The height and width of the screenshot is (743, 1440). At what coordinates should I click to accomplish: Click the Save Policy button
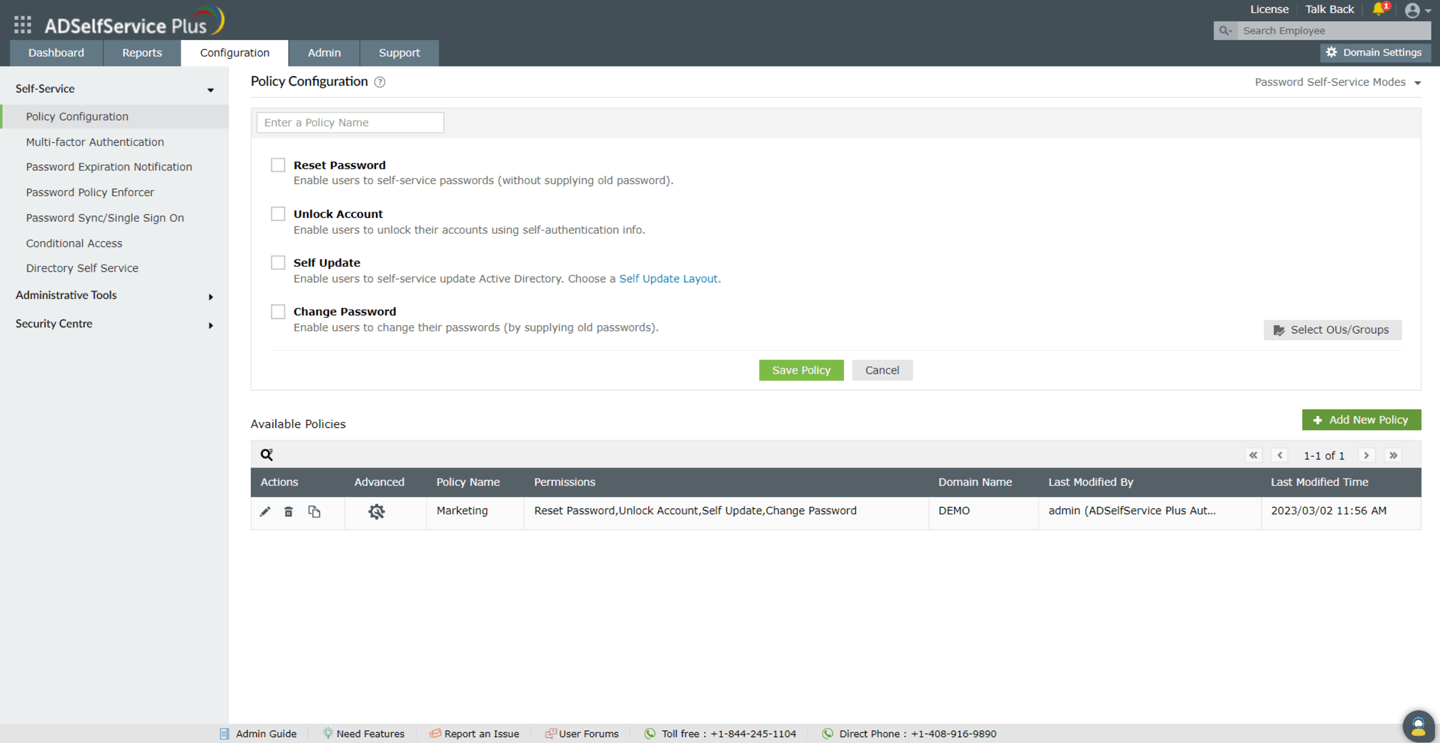point(801,370)
